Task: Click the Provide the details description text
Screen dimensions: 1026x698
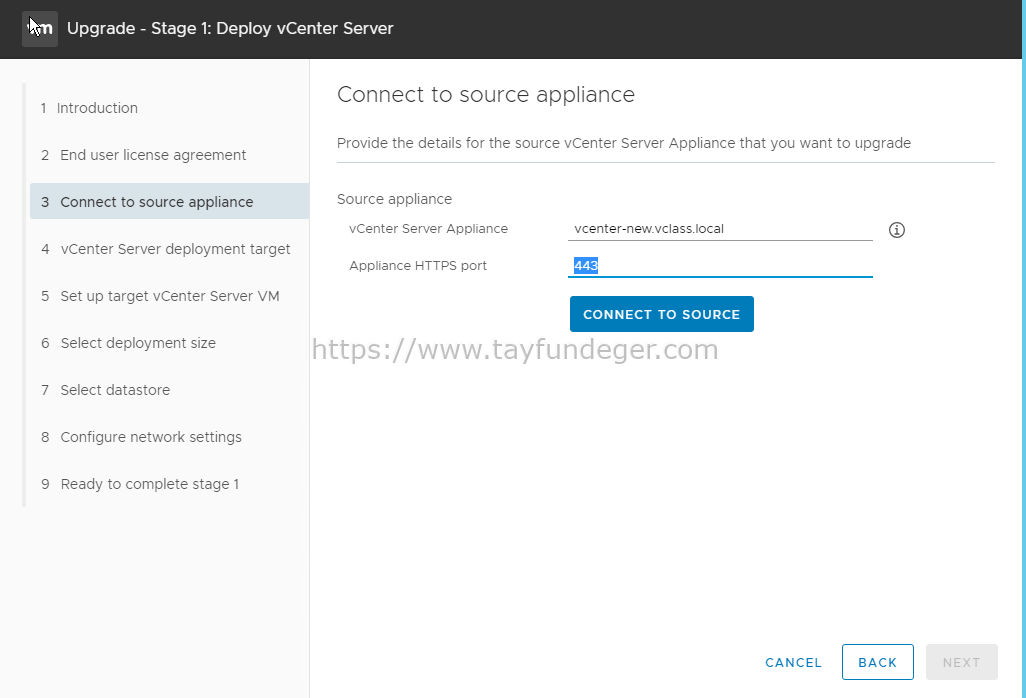Action: (x=624, y=143)
